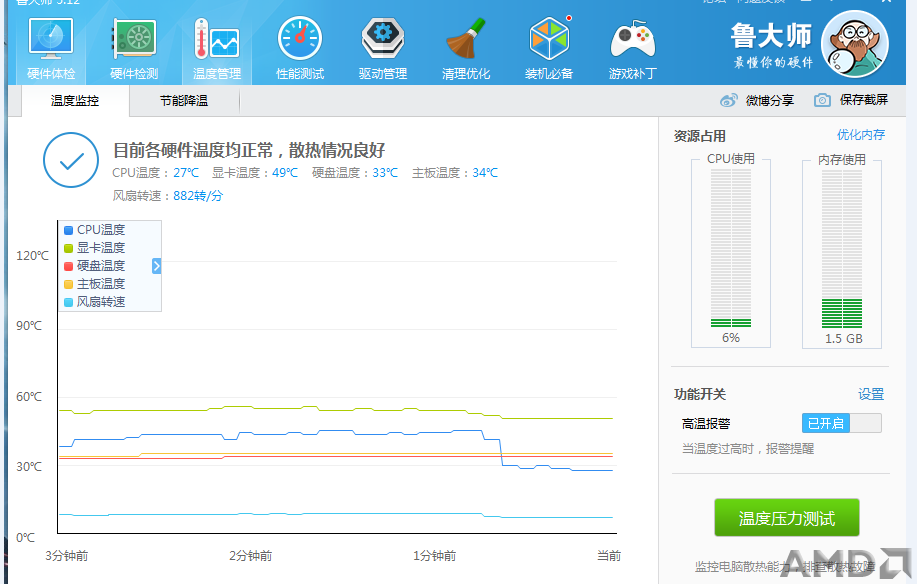Click 内存使用 memory bar meter
This screenshot has height=584, width=917.
click(x=842, y=249)
